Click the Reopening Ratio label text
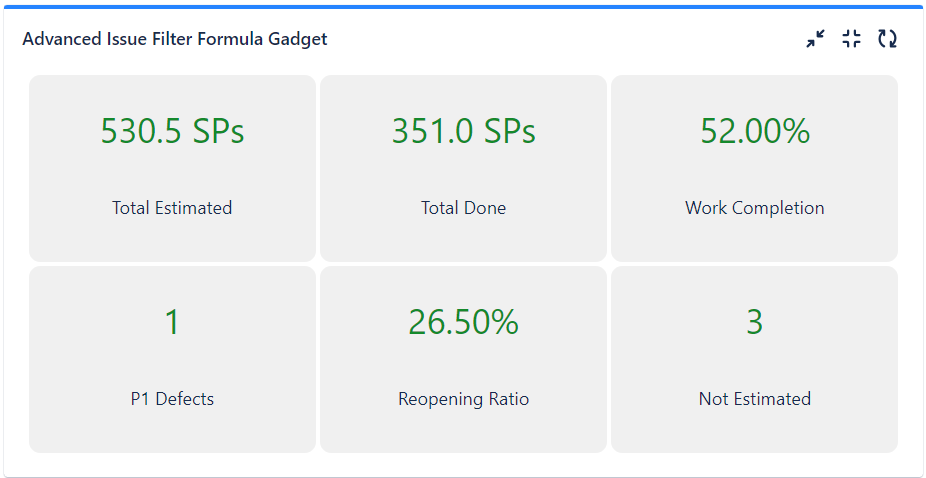 point(464,399)
